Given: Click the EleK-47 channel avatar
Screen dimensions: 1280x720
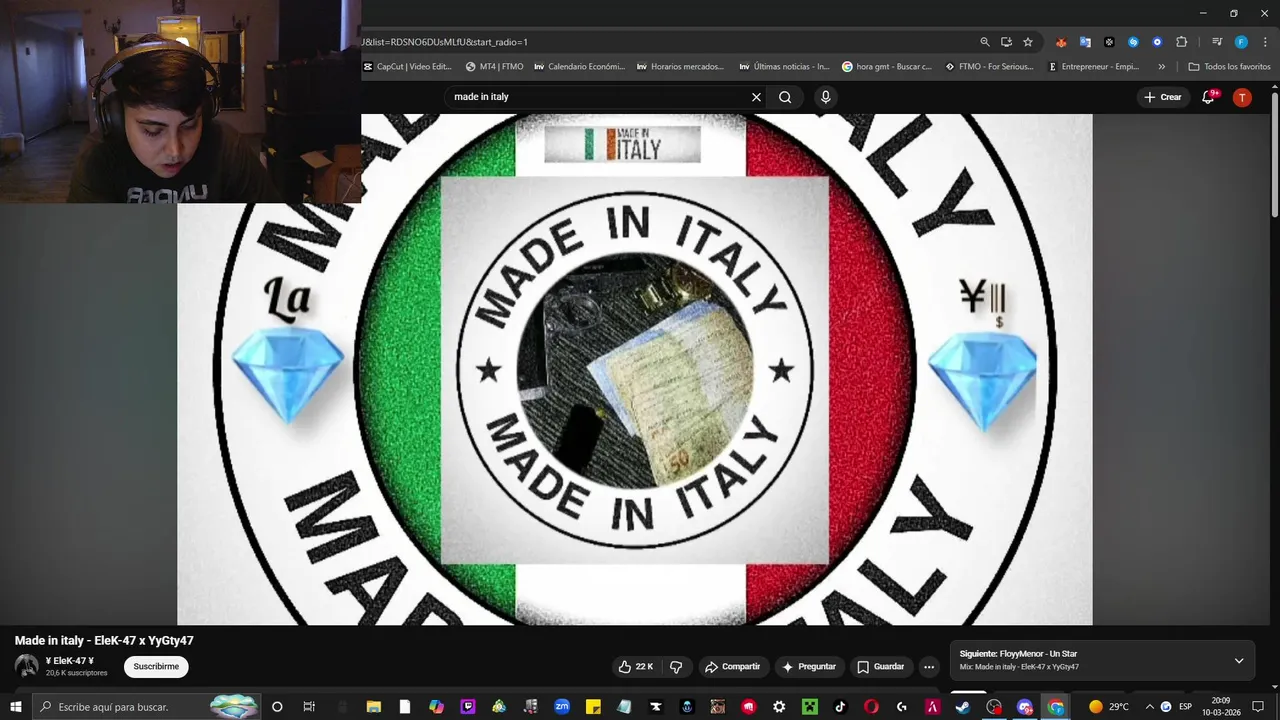Looking at the screenshot, I should tap(27, 666).
